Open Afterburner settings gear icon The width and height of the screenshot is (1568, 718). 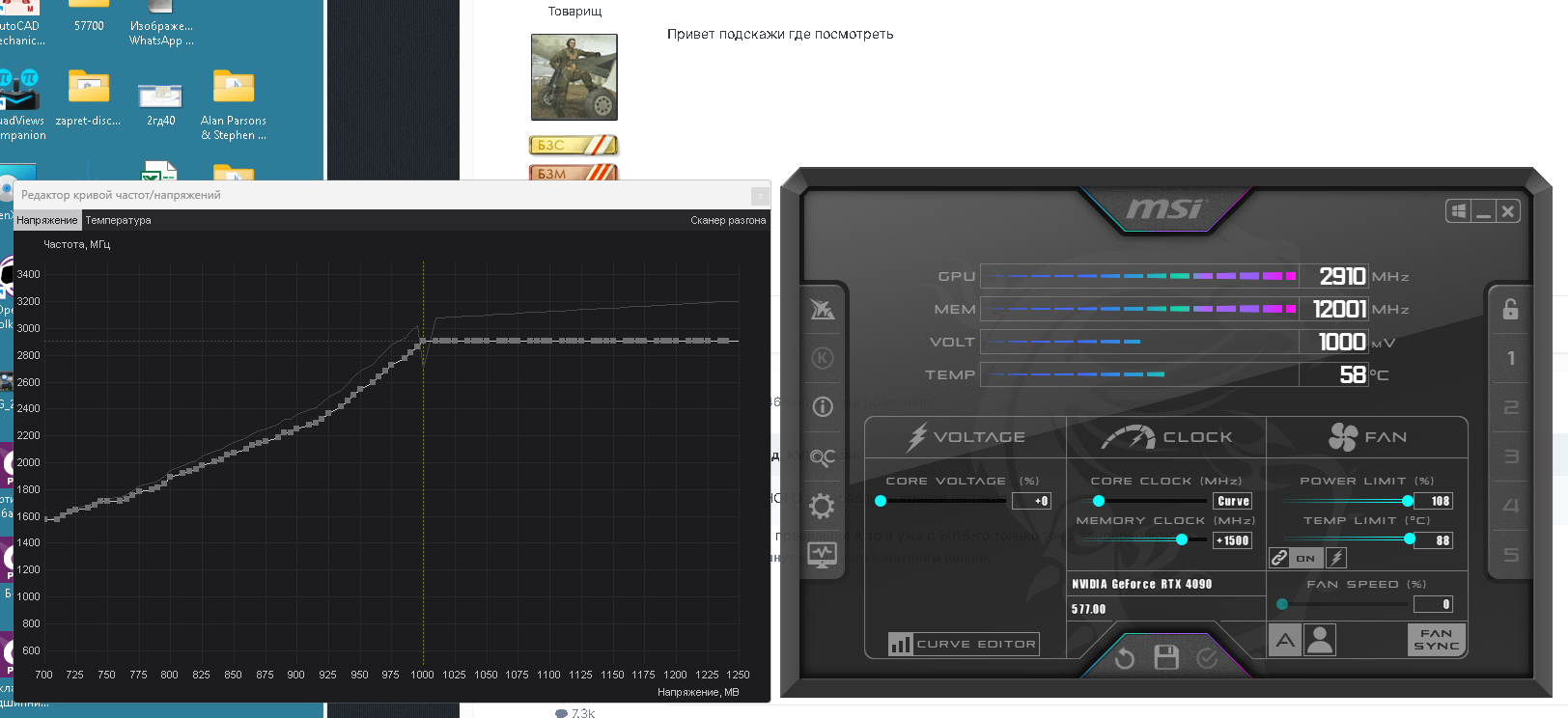pyautogui.click(x=822, y=506)
